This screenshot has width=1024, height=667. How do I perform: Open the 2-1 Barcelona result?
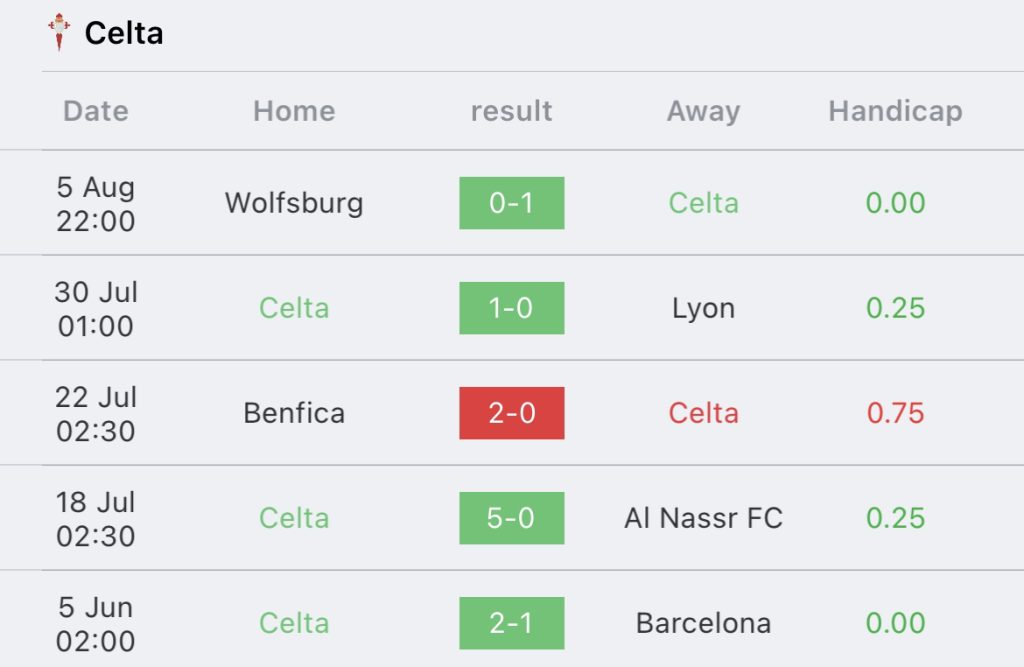pos(511,623)
